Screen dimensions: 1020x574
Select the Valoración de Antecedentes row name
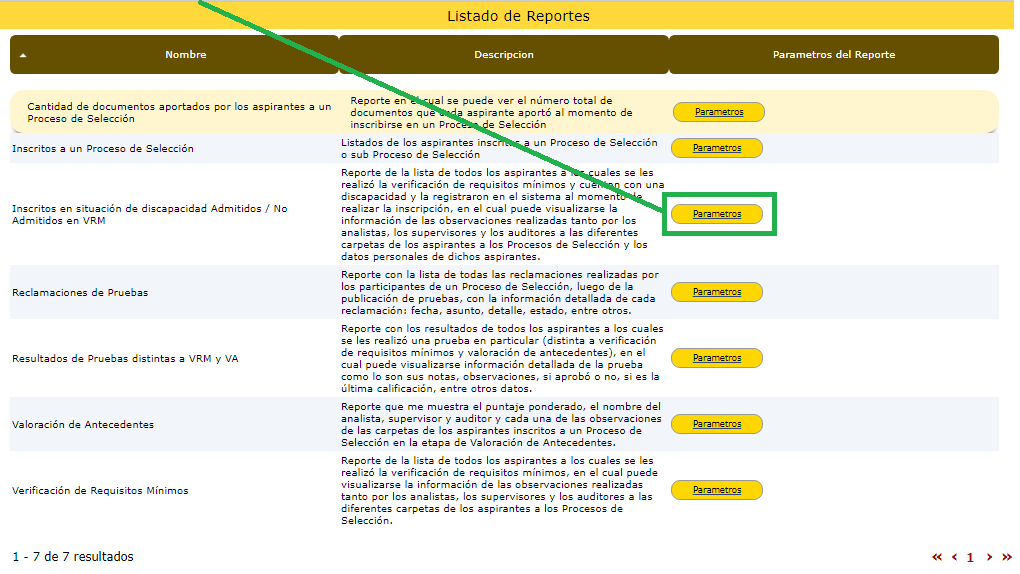(x=83, y=425)
